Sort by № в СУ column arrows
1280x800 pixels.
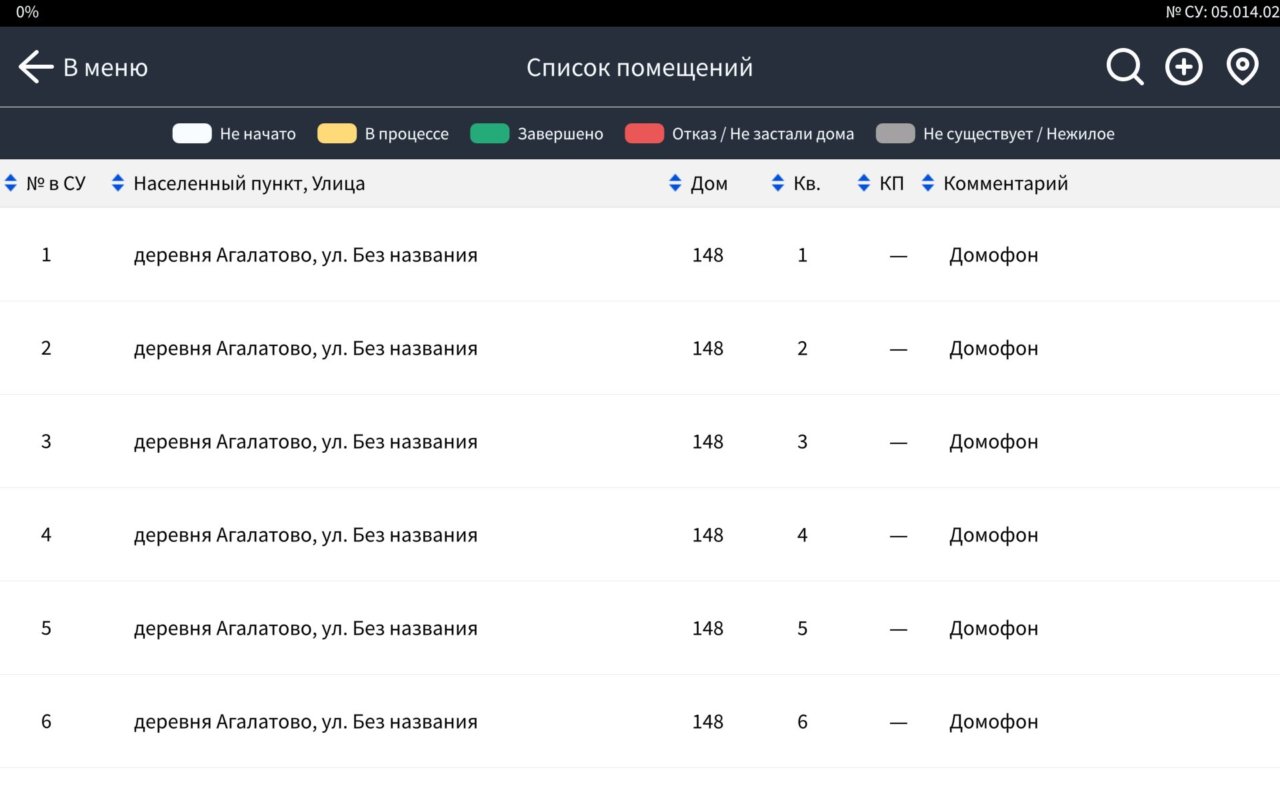click(x=11, y=184)
